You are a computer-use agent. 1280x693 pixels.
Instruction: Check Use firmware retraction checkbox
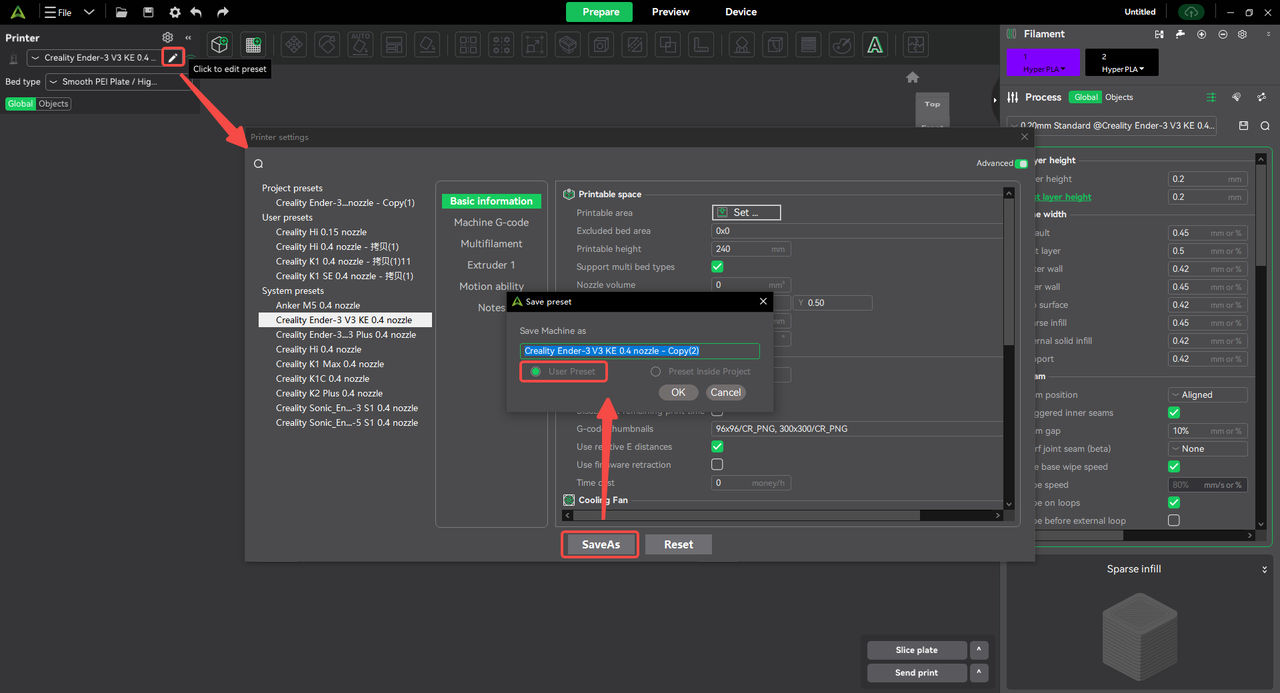point(717,465)
